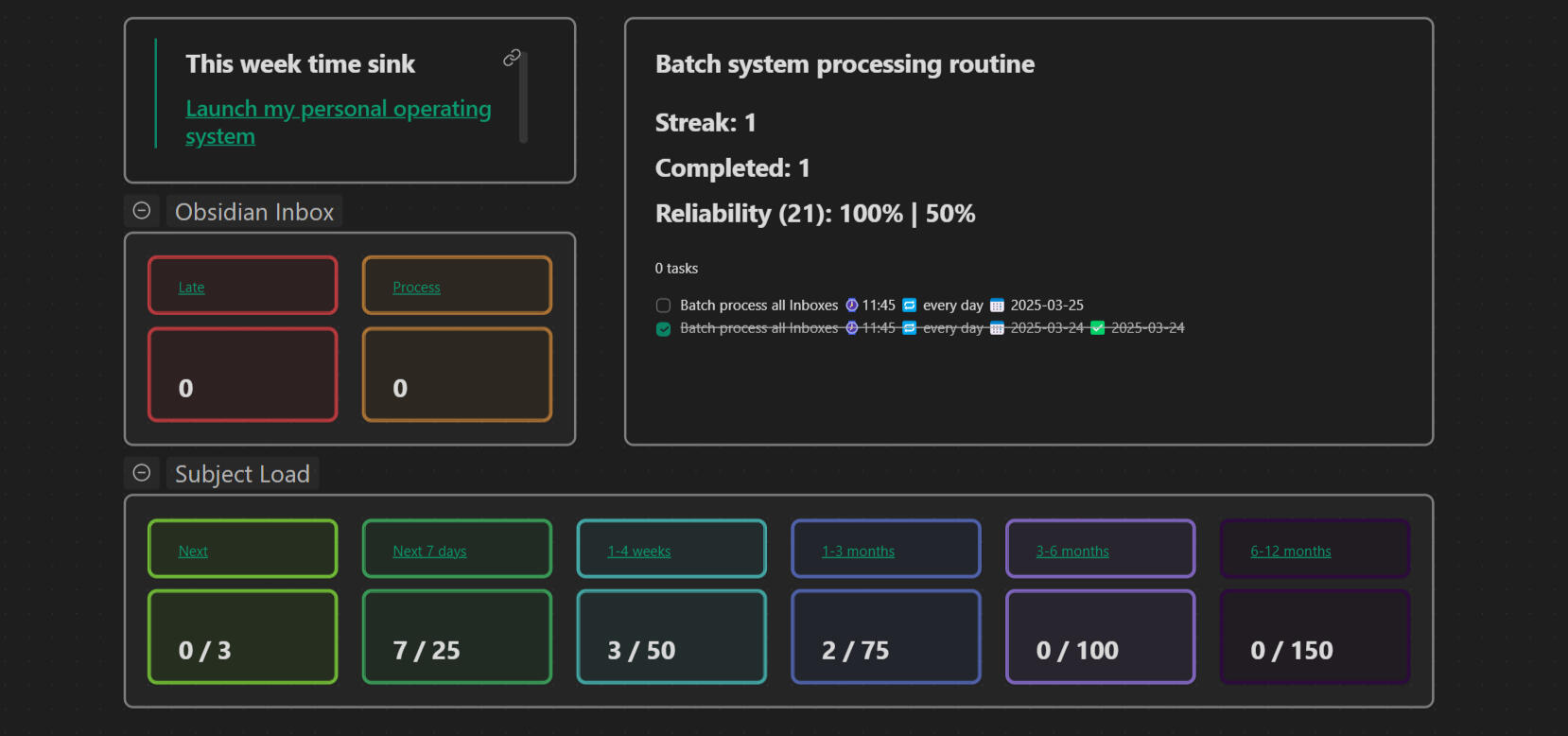This screenshot has height=736, width=1568.
Task: Open the Process inbox link
Action: click(416, 288)
